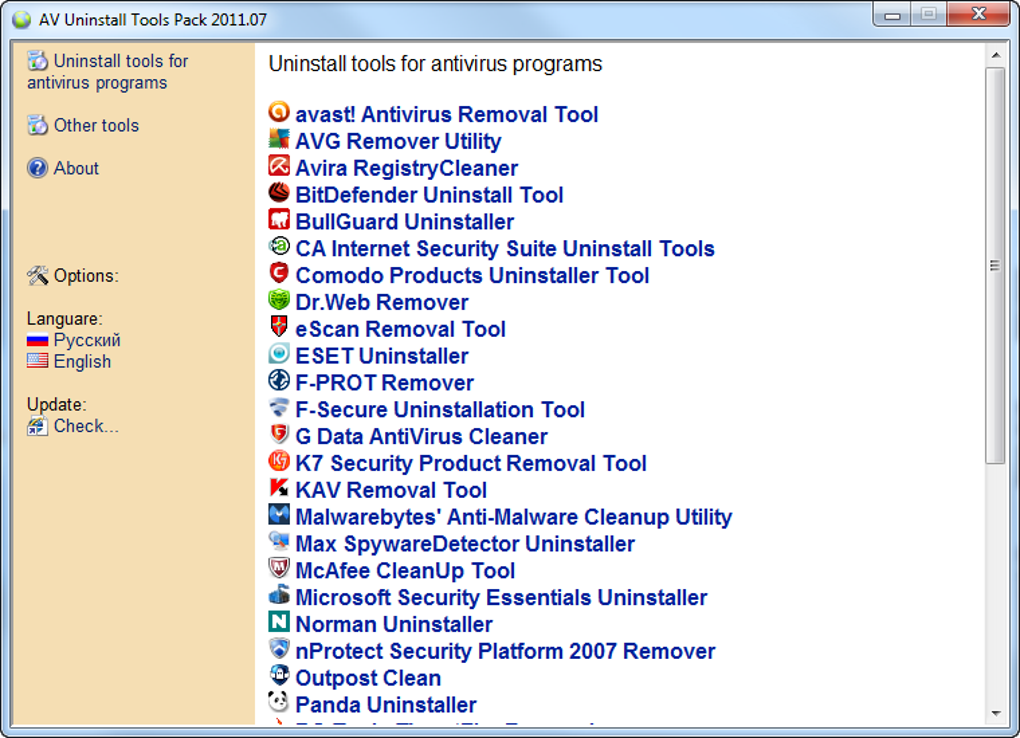Click the Avira red umbrella icon
Screen dimensions: 1020x738
coord(279,165)
